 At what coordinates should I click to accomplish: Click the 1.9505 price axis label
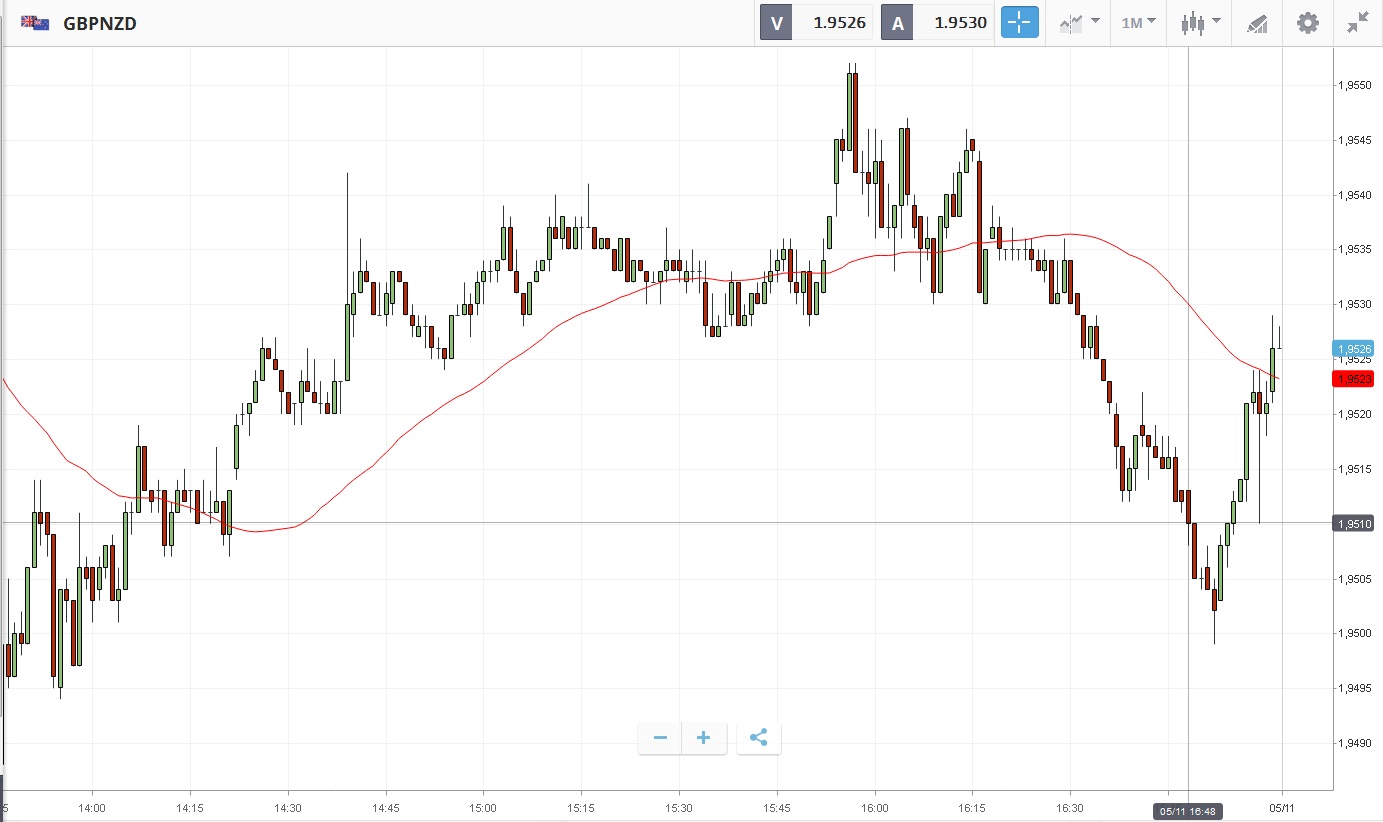(x=1354, y=579)
